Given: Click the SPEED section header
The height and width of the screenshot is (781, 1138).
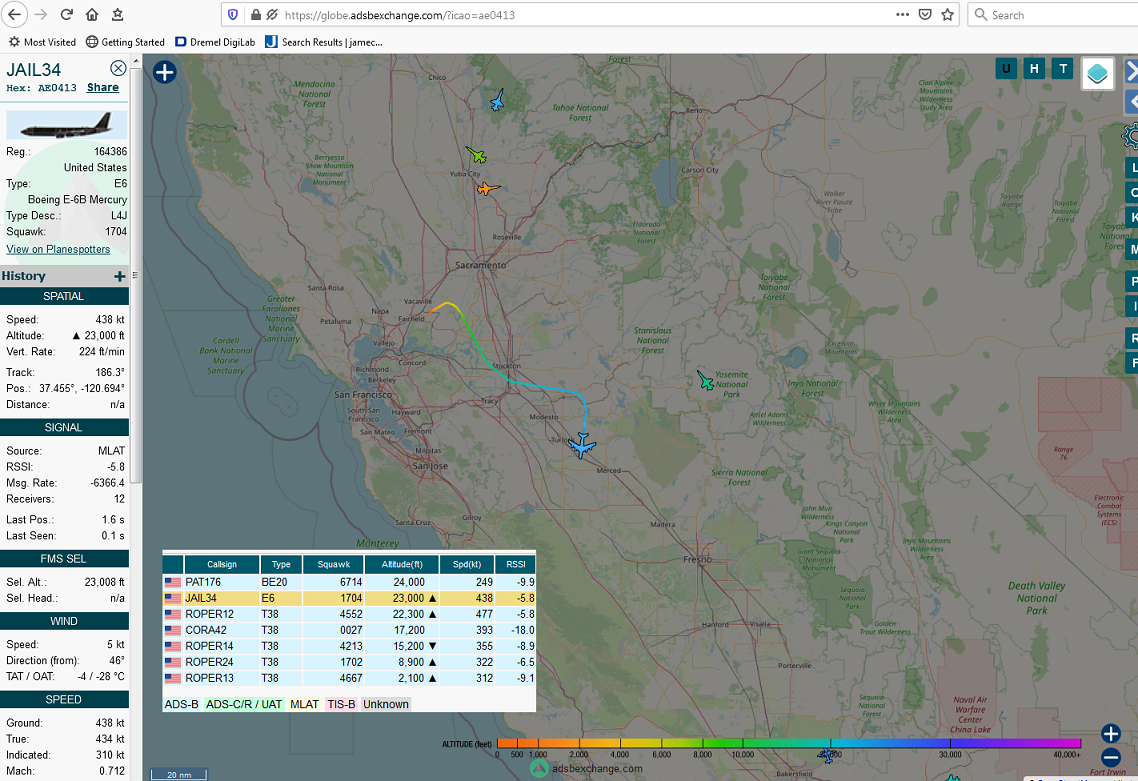Looking at the screenshot, I should (64, 700).
